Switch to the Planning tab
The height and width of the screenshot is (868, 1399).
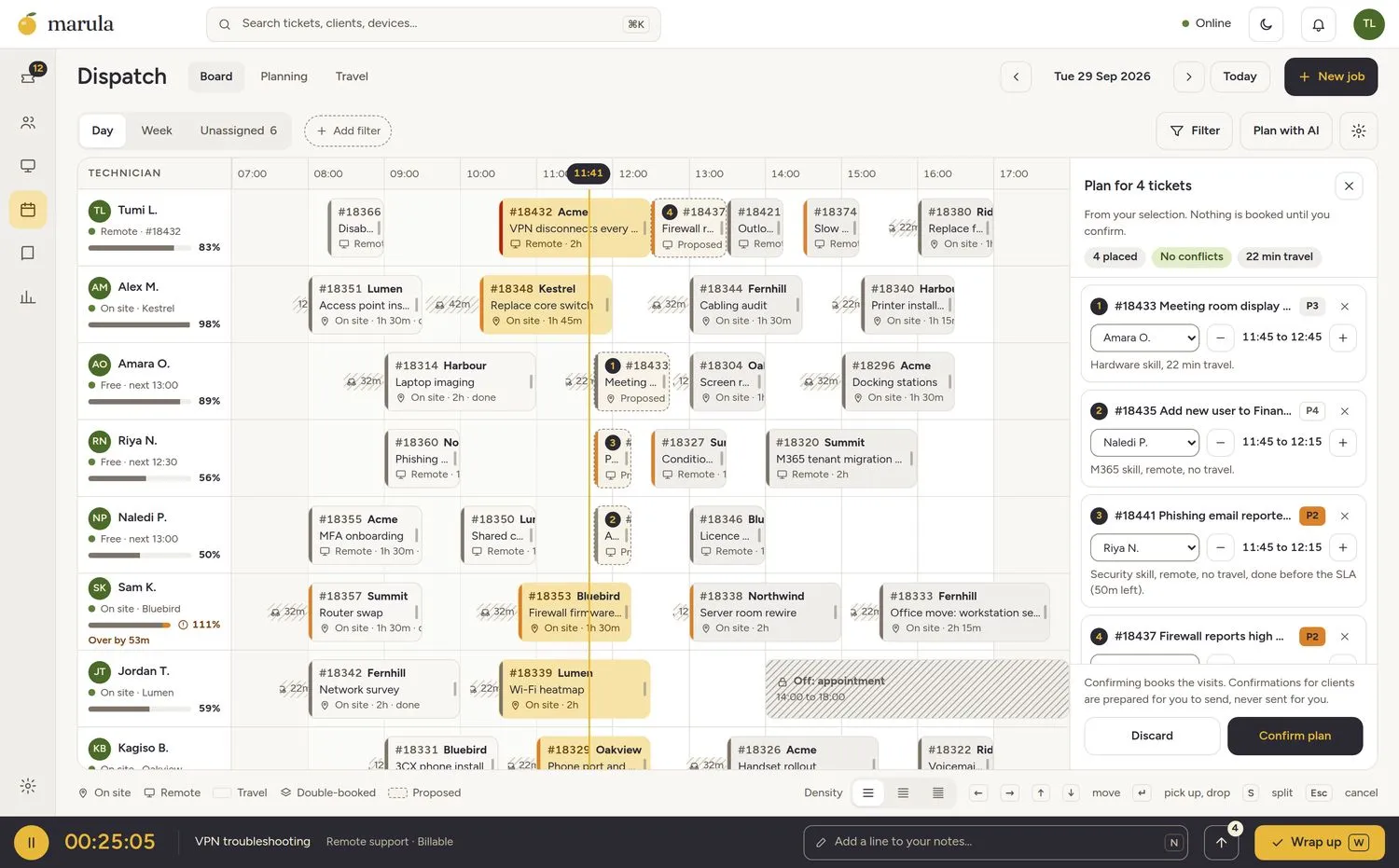(x=284, y=76)
